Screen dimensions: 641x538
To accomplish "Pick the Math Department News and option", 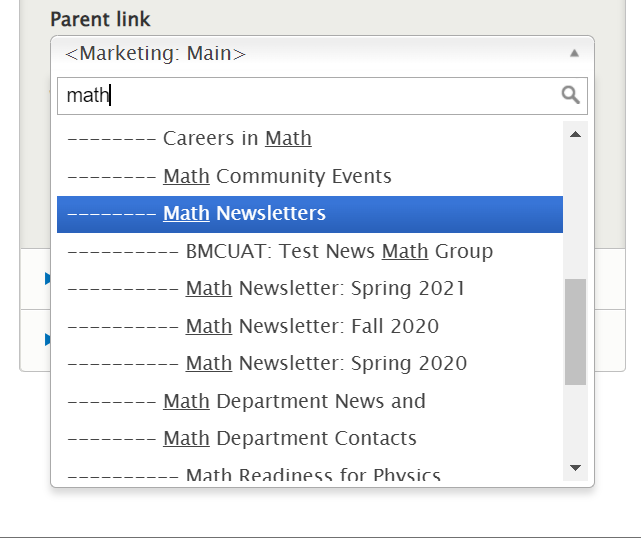I will tap(294, 401).
